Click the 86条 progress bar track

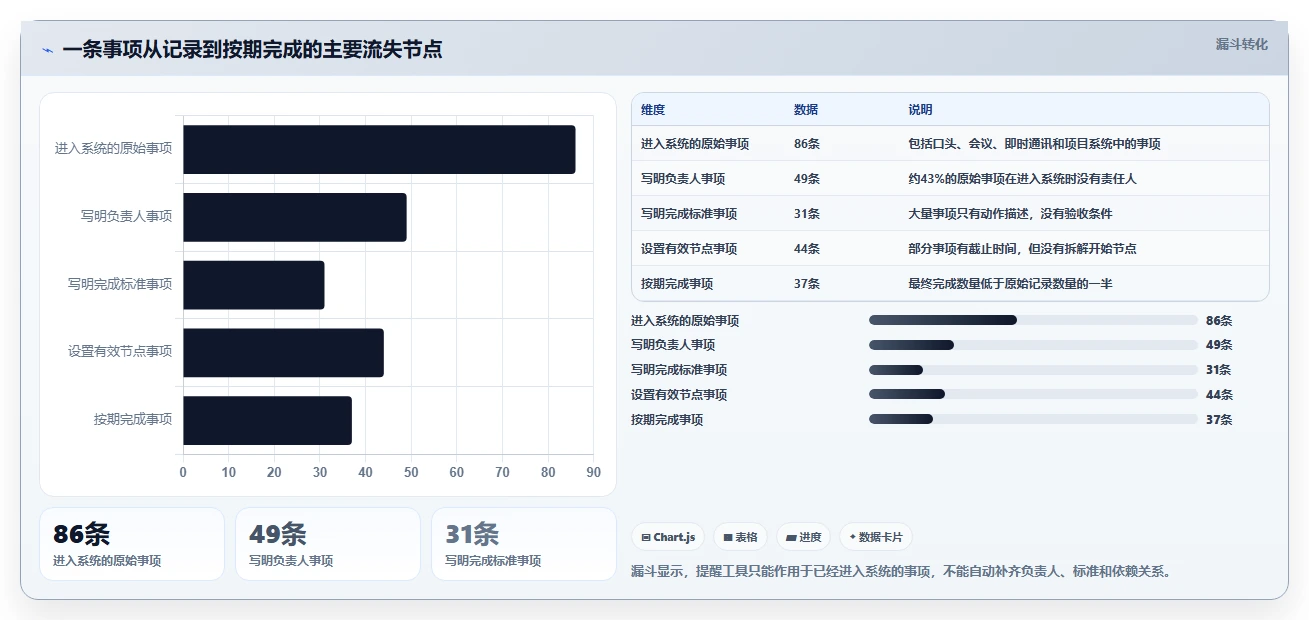[1033, 320]
